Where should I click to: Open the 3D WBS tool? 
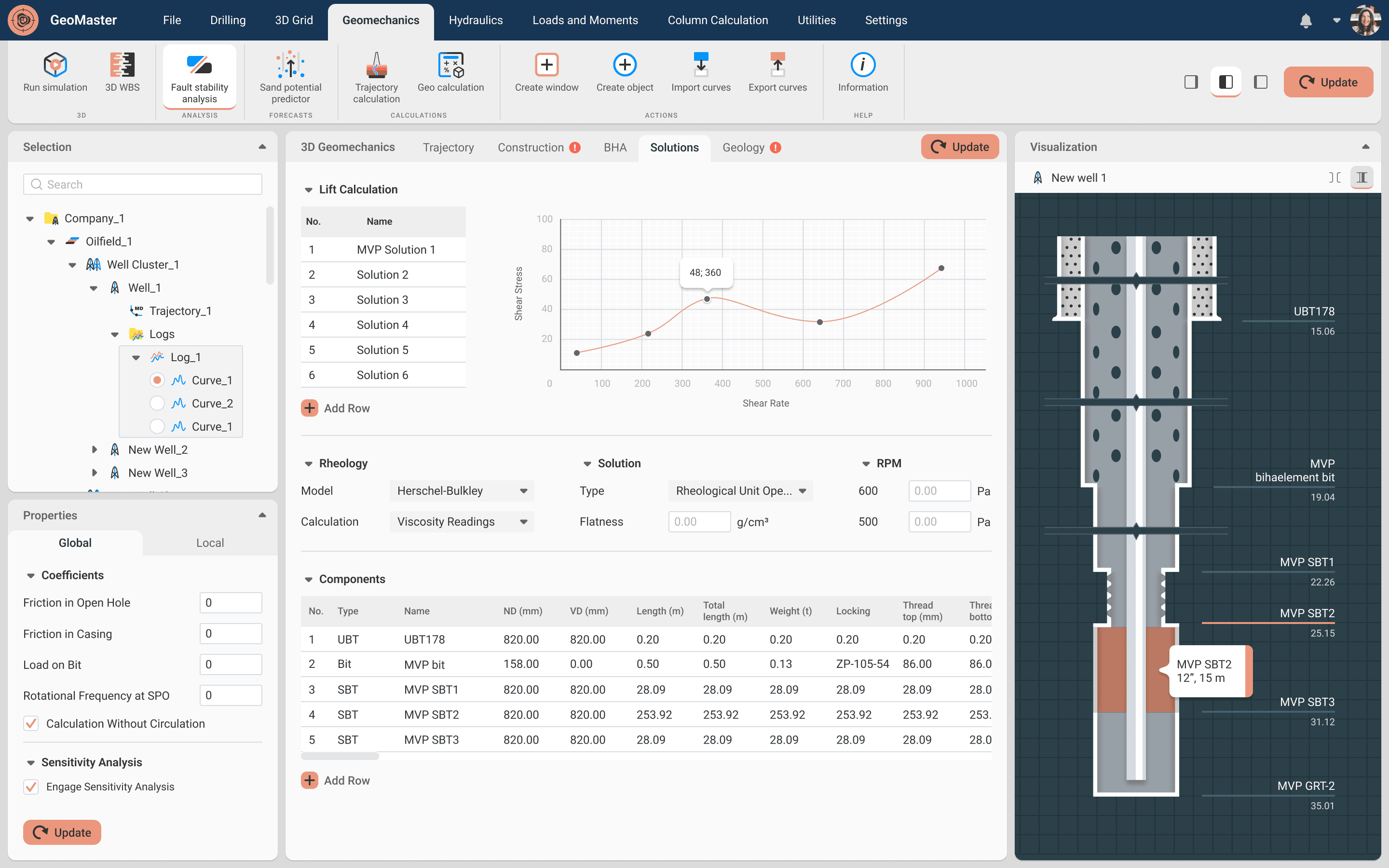coord(122,66)
